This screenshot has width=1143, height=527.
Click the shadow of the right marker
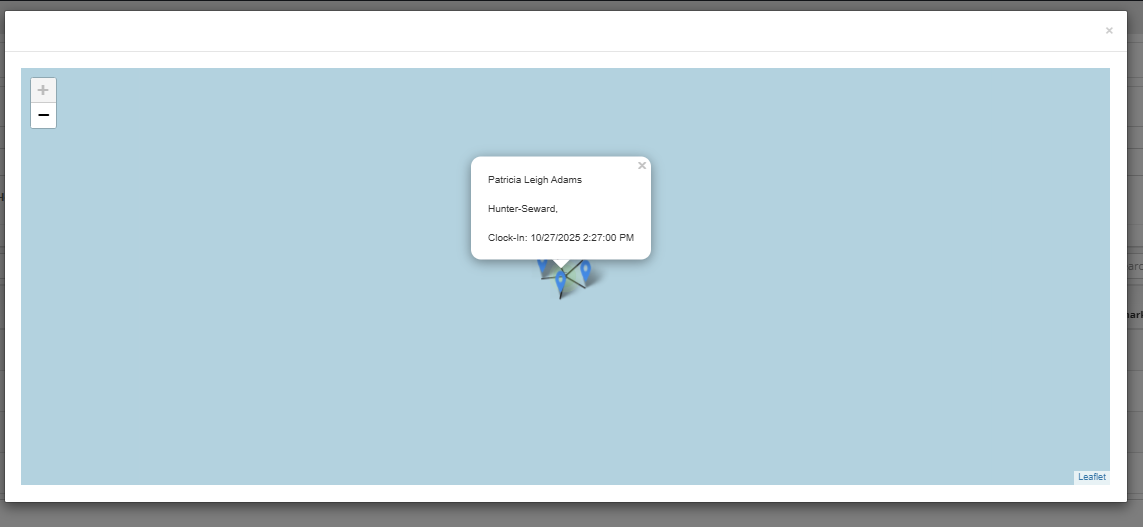[598, 281]
